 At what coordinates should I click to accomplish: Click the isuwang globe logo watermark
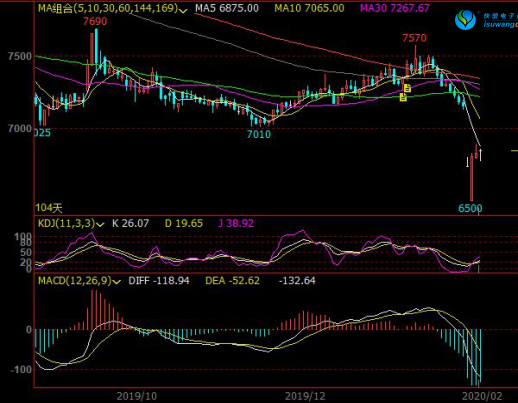point(466,20)
